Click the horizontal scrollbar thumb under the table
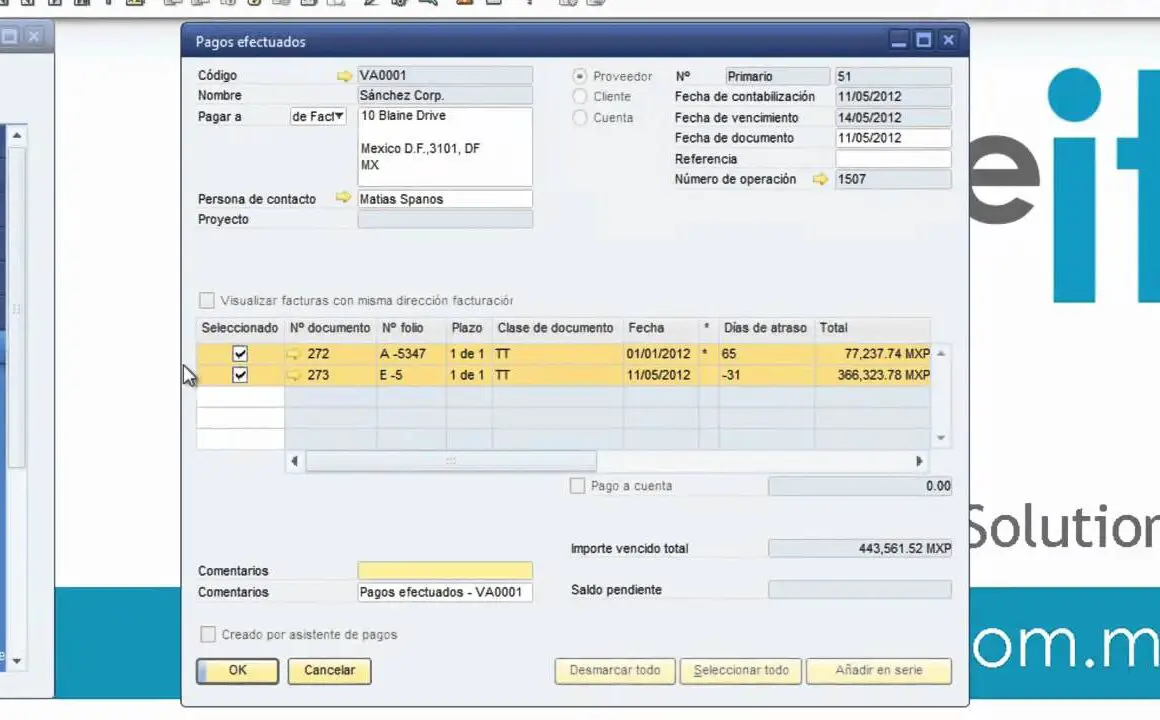 [451, 461]
